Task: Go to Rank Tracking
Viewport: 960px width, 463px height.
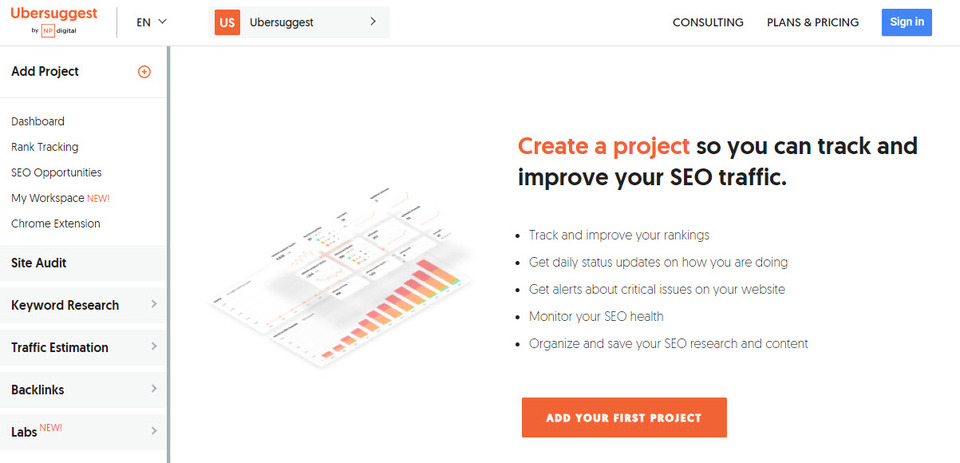Action: point(45,147)
